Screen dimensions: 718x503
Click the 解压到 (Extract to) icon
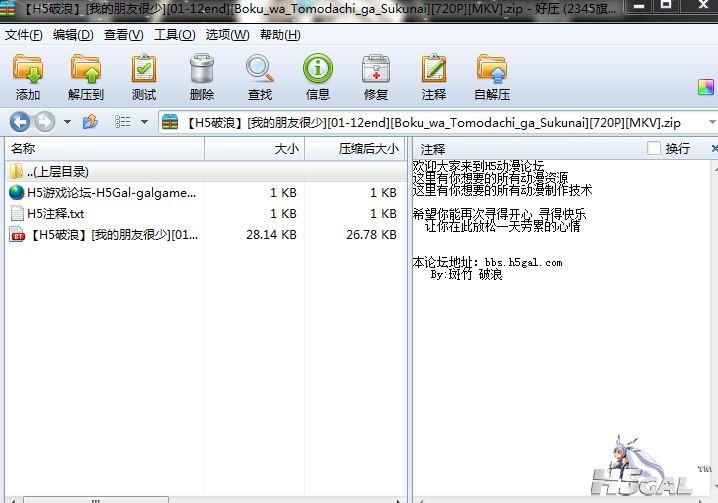point(86,77)
